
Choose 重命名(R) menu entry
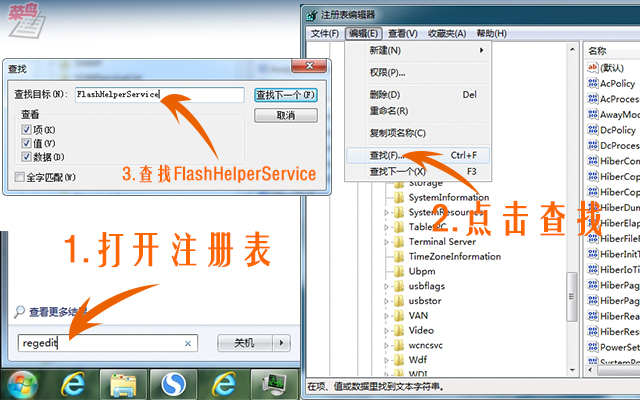click(418, 111)
